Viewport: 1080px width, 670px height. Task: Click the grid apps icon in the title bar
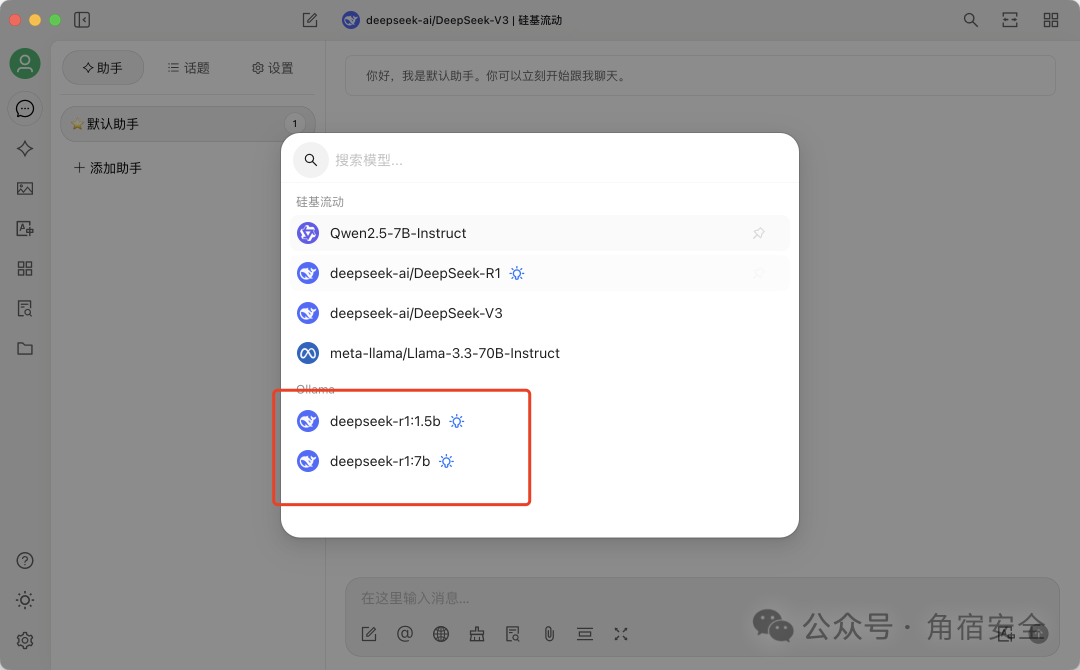(x=1050, y=20)
